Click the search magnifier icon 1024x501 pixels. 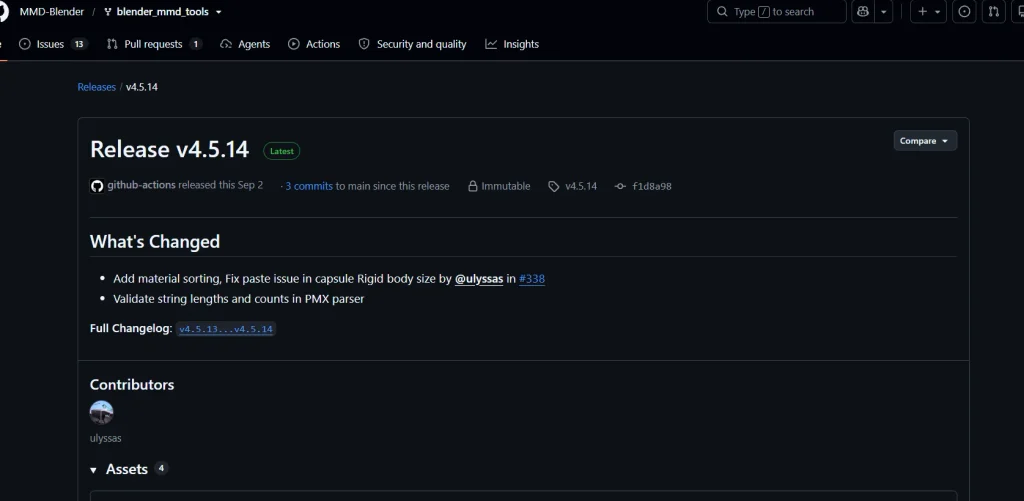click(x=722, y=12)
